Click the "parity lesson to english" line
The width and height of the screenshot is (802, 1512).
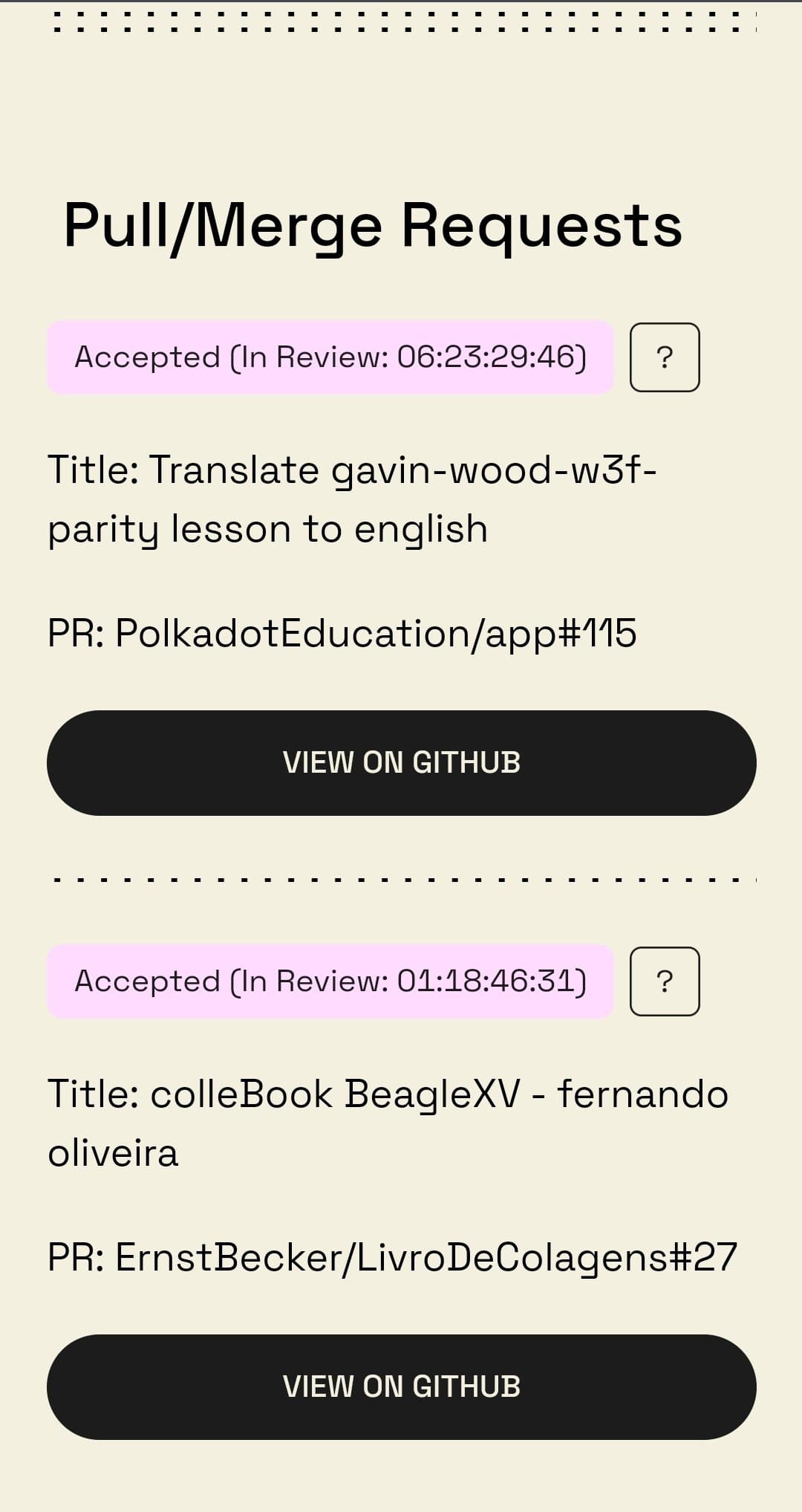point(268,530)
